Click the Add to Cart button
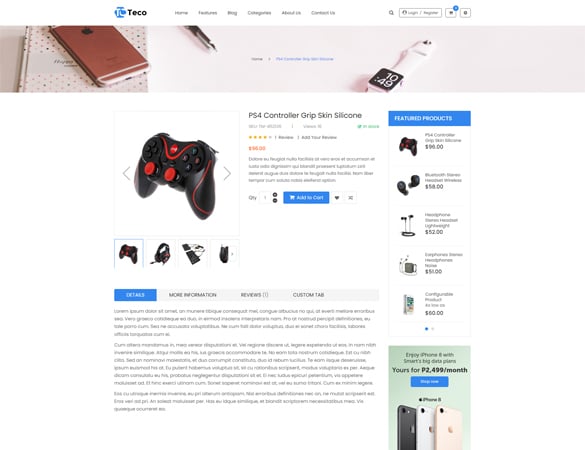This screenshot has height=450, width=585. [306, 197]
